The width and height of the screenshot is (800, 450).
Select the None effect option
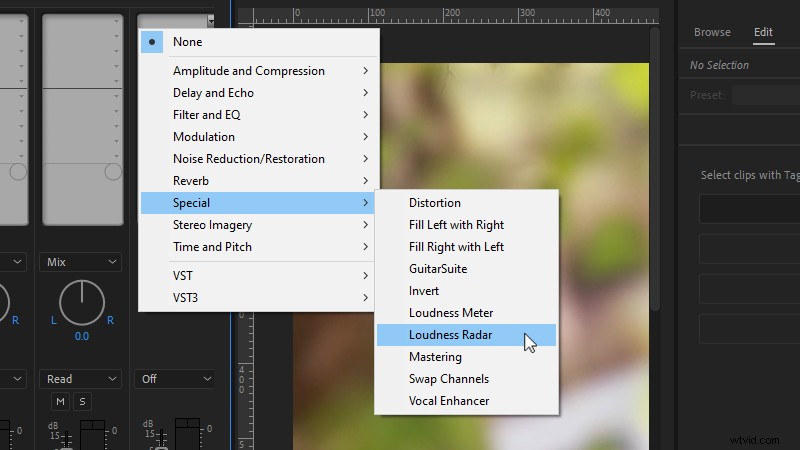coord(259,42)
